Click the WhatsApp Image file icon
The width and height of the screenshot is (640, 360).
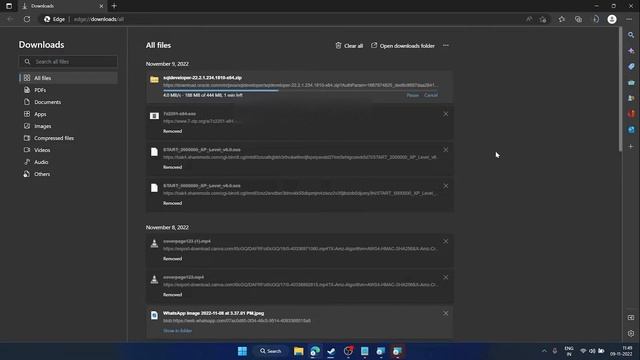154,315
